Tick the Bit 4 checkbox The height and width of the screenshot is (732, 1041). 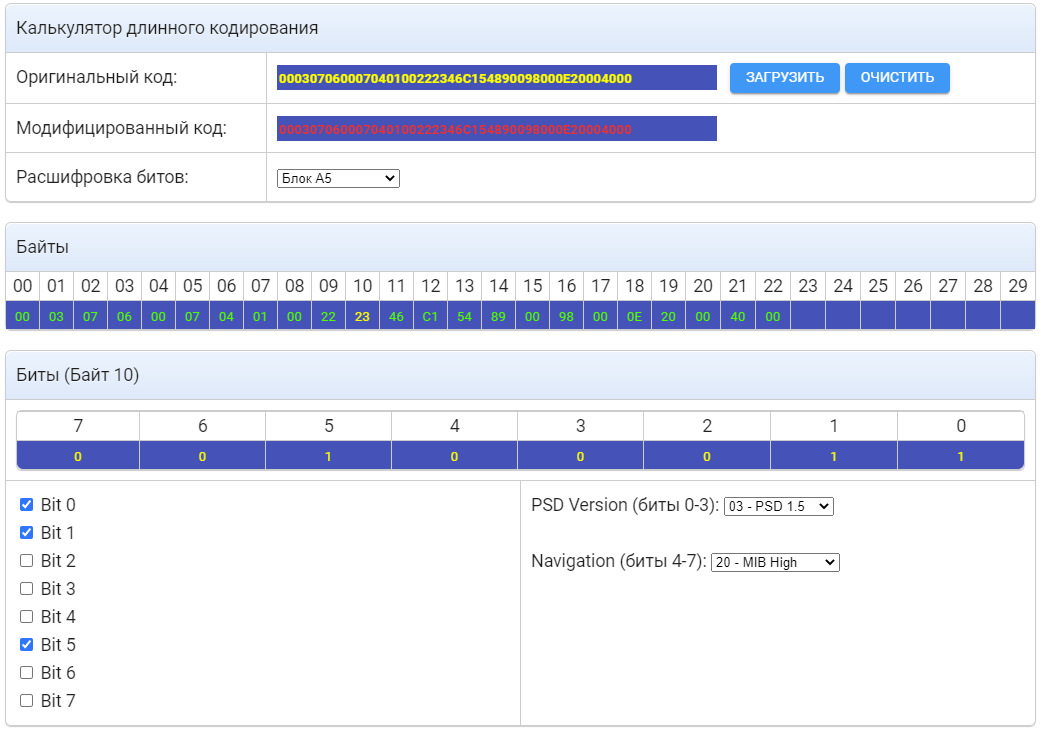(27, 617)
